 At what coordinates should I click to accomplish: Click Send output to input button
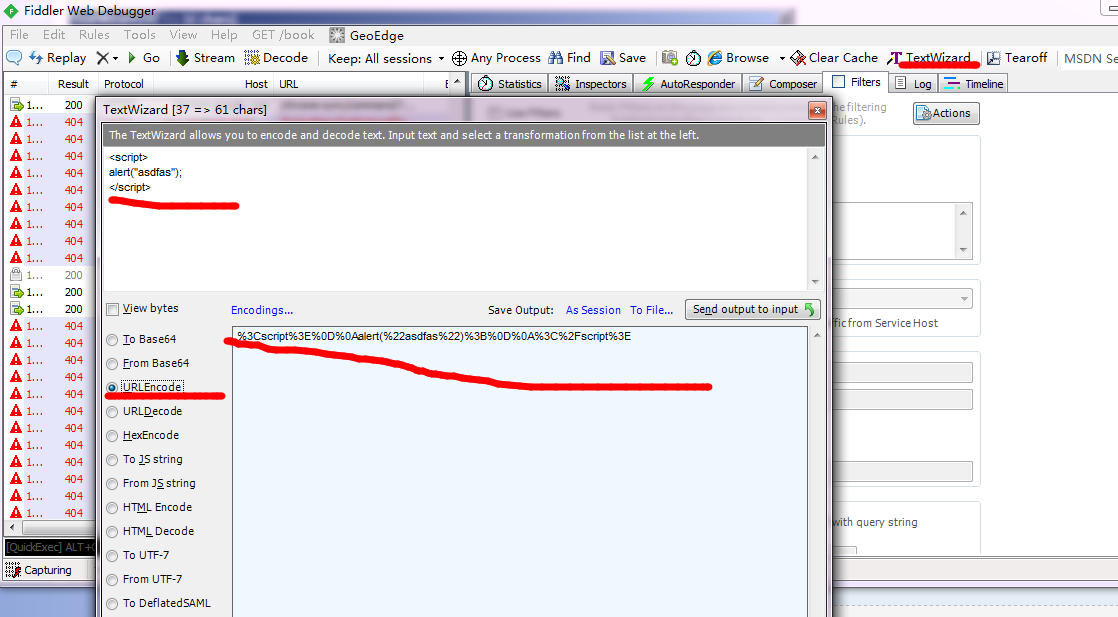tap(752, 310)
